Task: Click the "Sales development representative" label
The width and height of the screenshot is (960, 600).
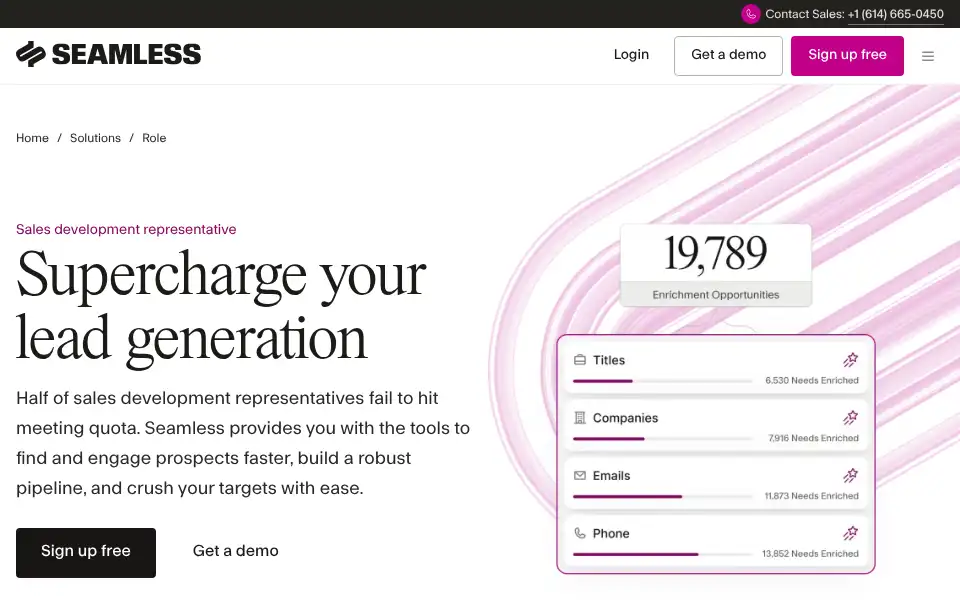Action: tap(126, 229)
